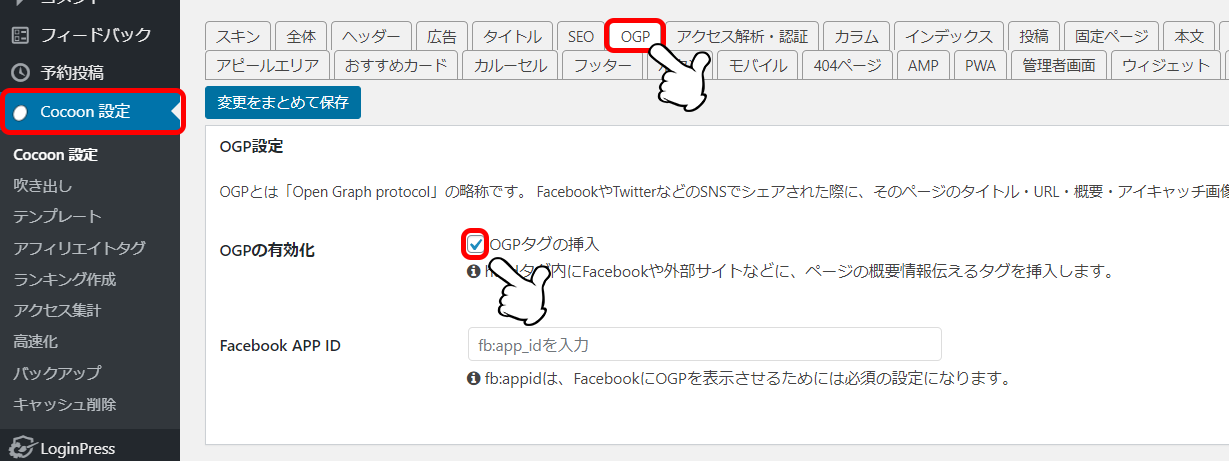This screenshot has width=1229, height=461.
Task: Click the 予約投稿 clock icon
Action: point(20,73)
